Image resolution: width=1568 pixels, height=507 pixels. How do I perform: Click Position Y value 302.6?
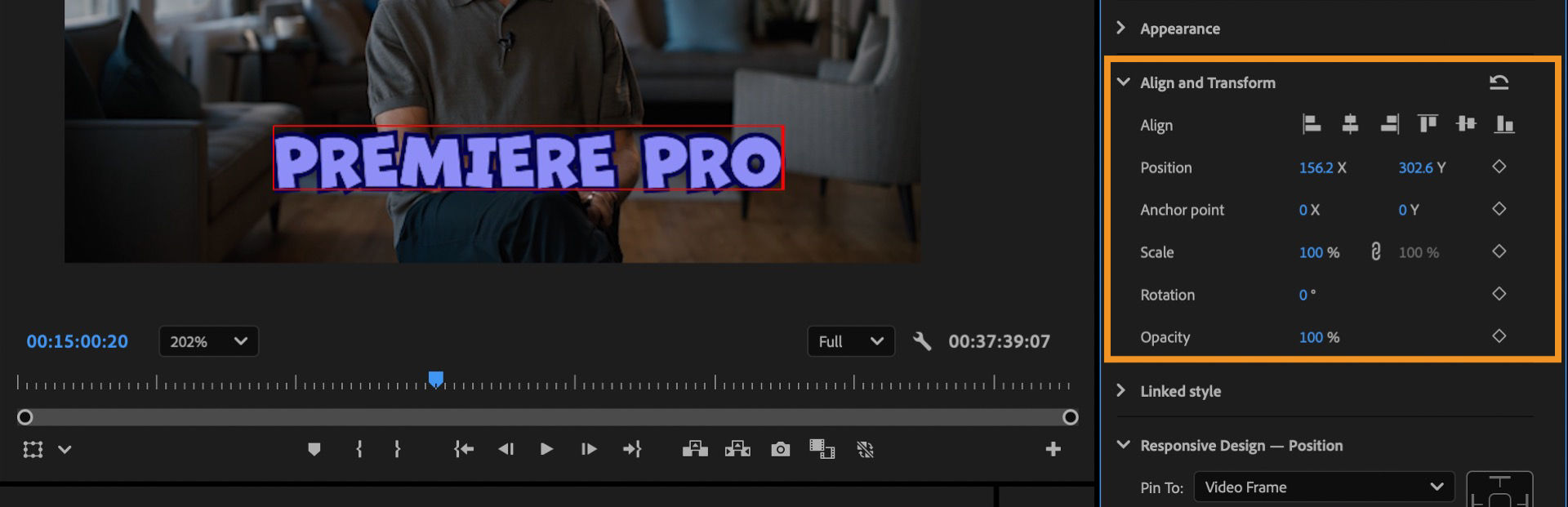(1415, 167)
